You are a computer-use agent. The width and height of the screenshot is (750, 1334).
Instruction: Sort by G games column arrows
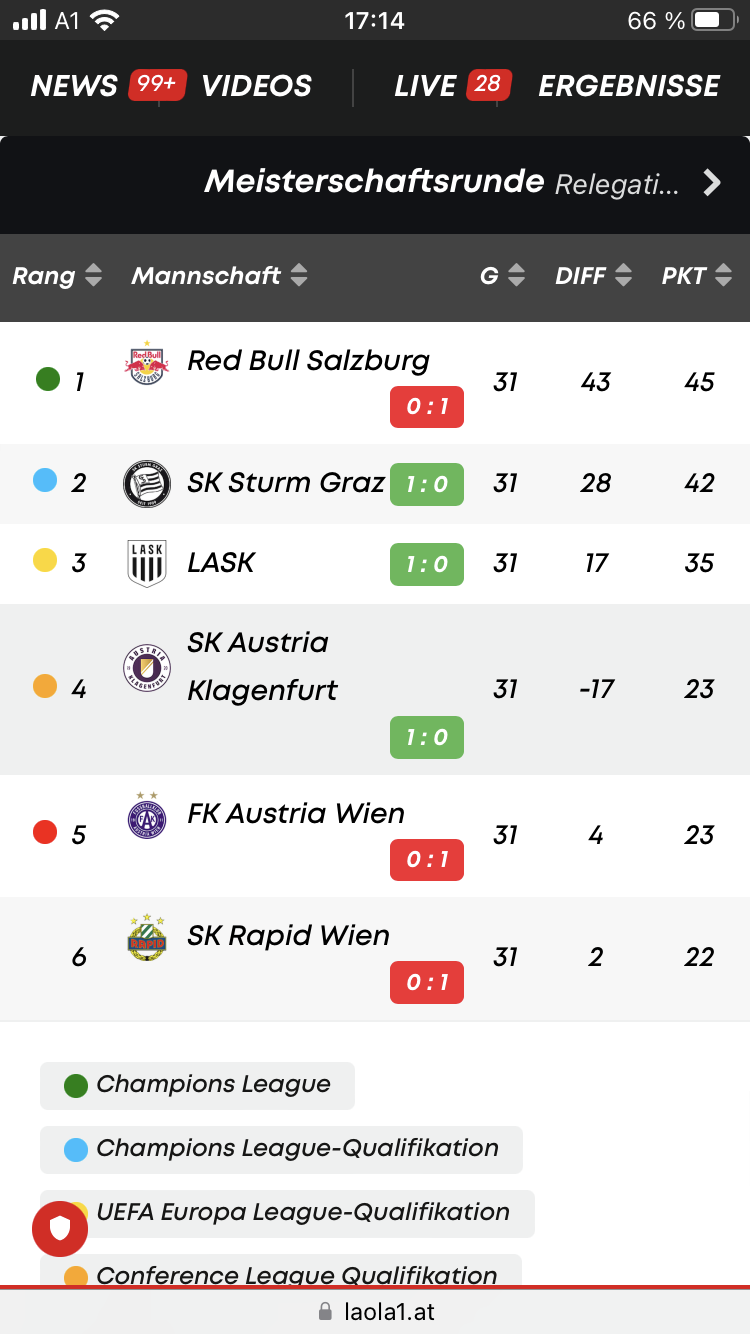(x=516, y=276)
